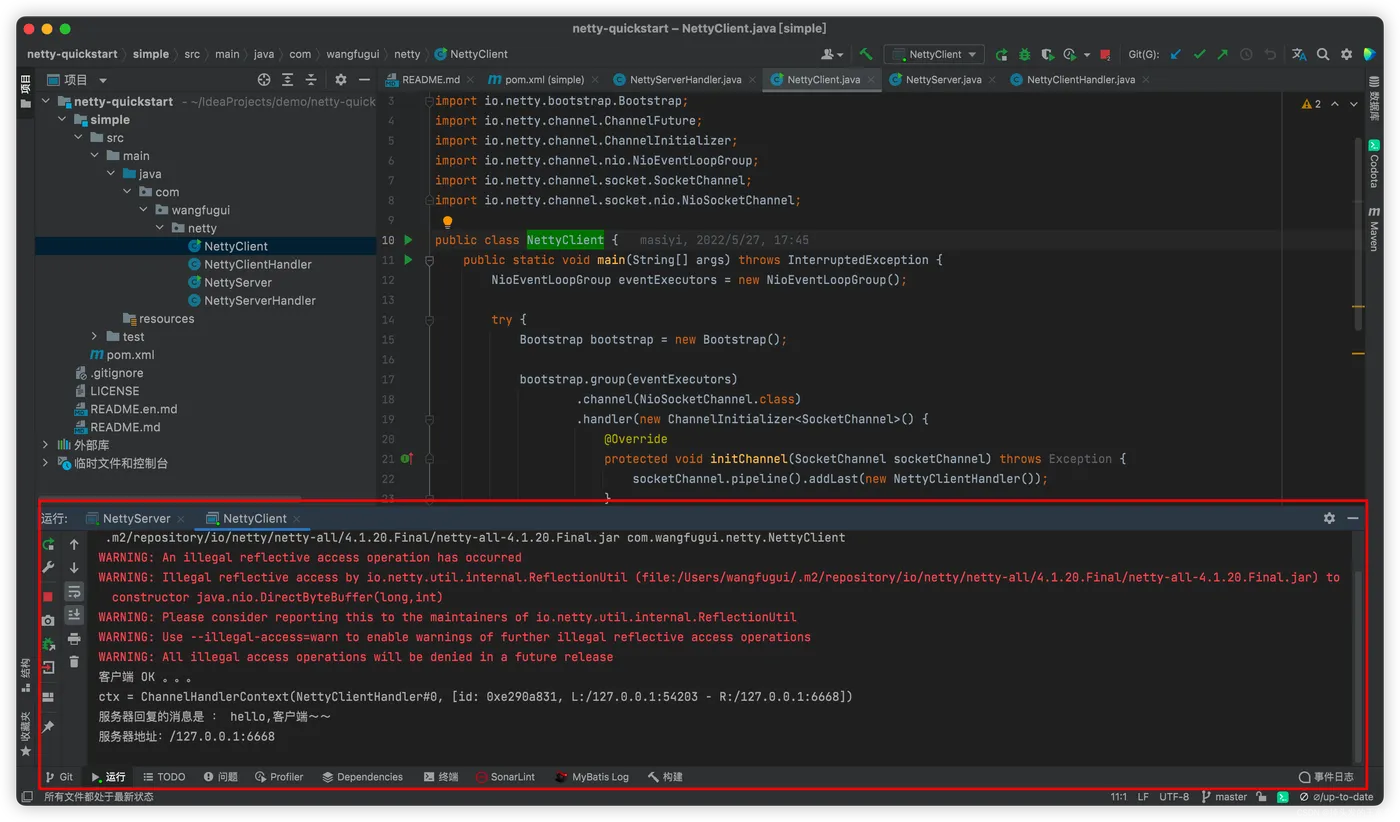Expand the test folder
Screen dimensions: 1400x822
click(94, 336)
